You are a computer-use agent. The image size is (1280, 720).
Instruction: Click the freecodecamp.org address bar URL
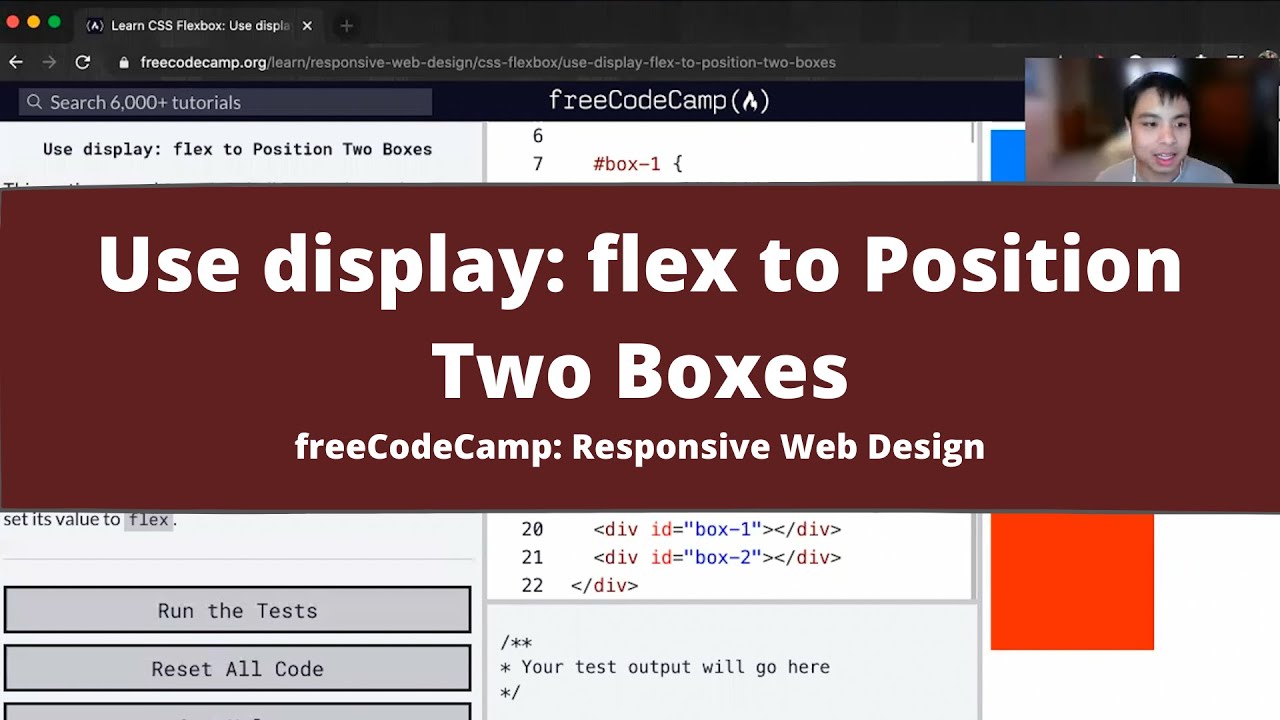(x=488, y=62)
